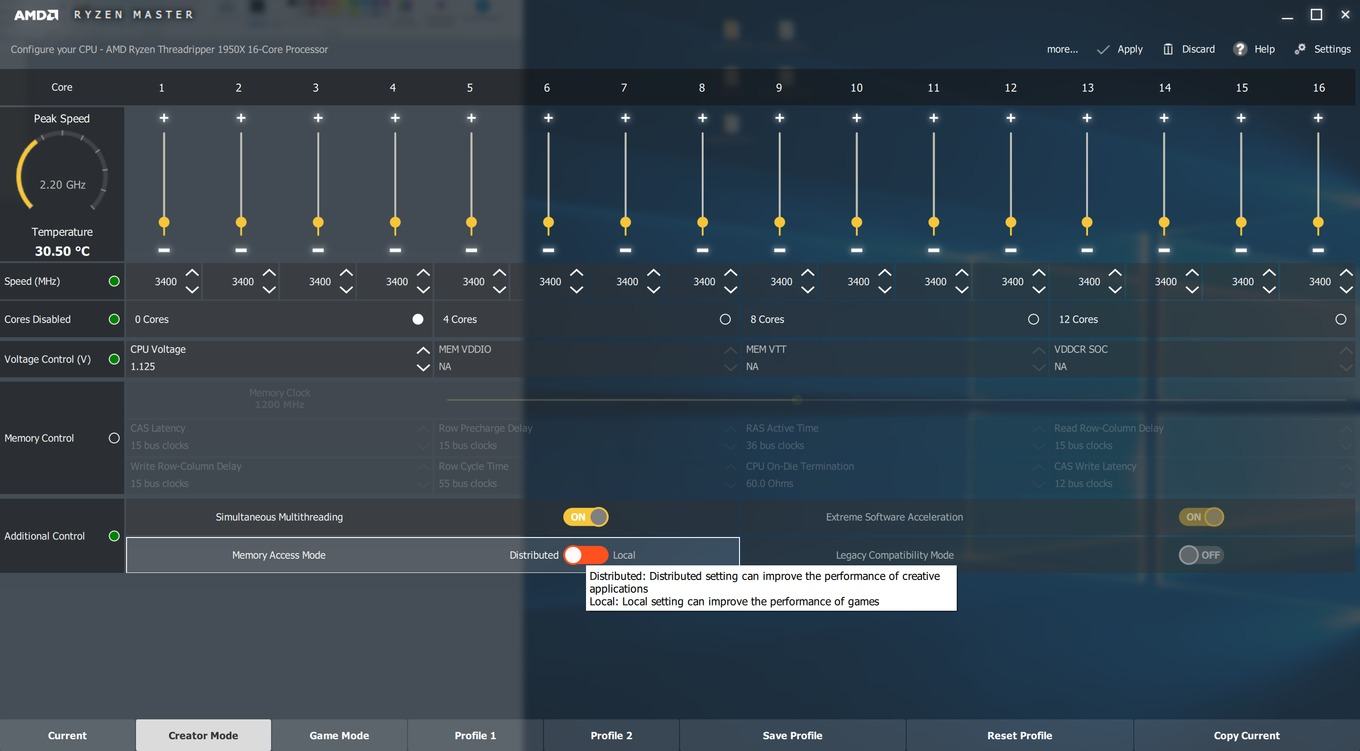1360x751 pixels.
Task: Increase core 1 speed with up chevron
Action: click(x=192, y=273)
